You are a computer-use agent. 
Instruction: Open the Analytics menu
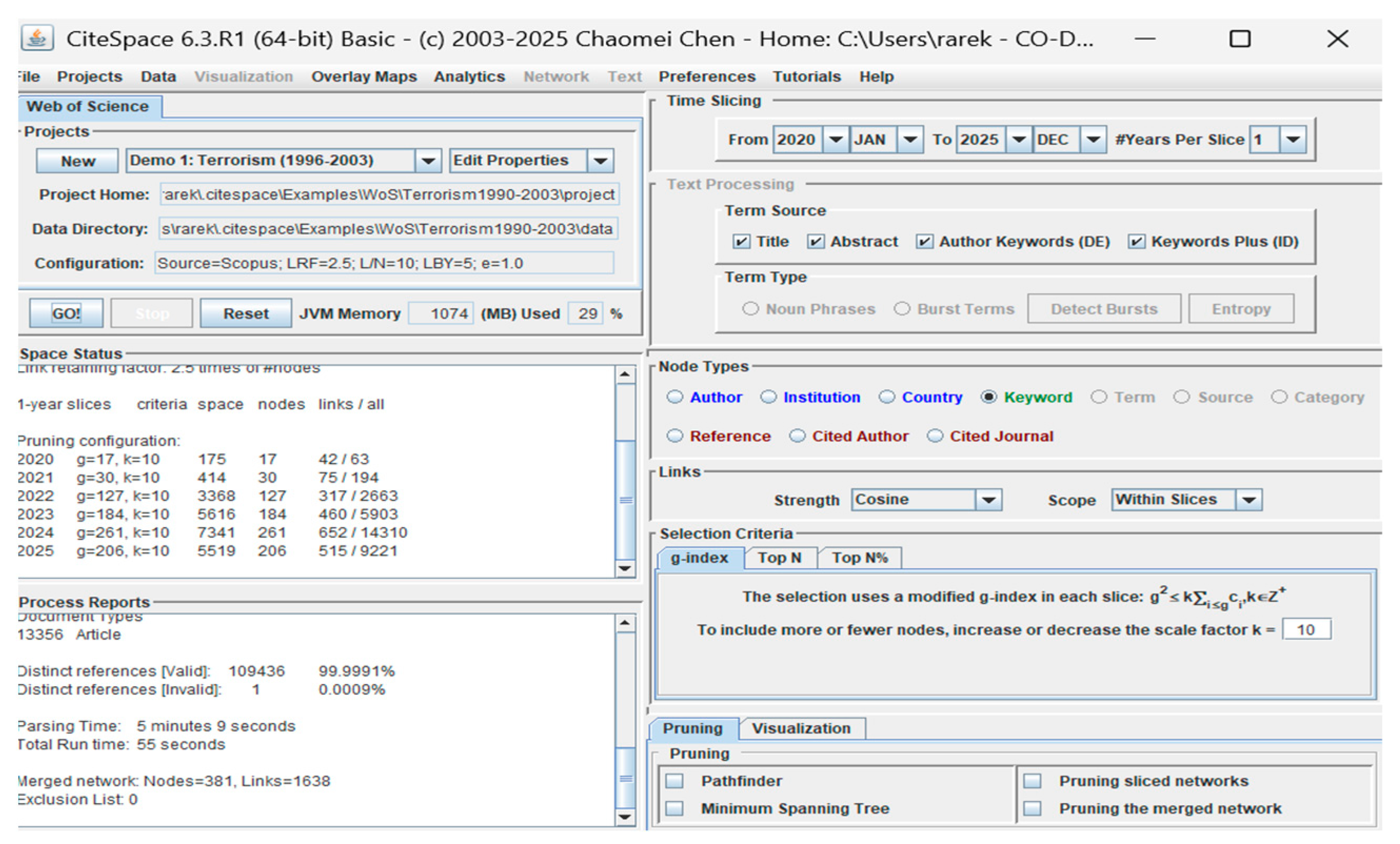click(469, 77)
